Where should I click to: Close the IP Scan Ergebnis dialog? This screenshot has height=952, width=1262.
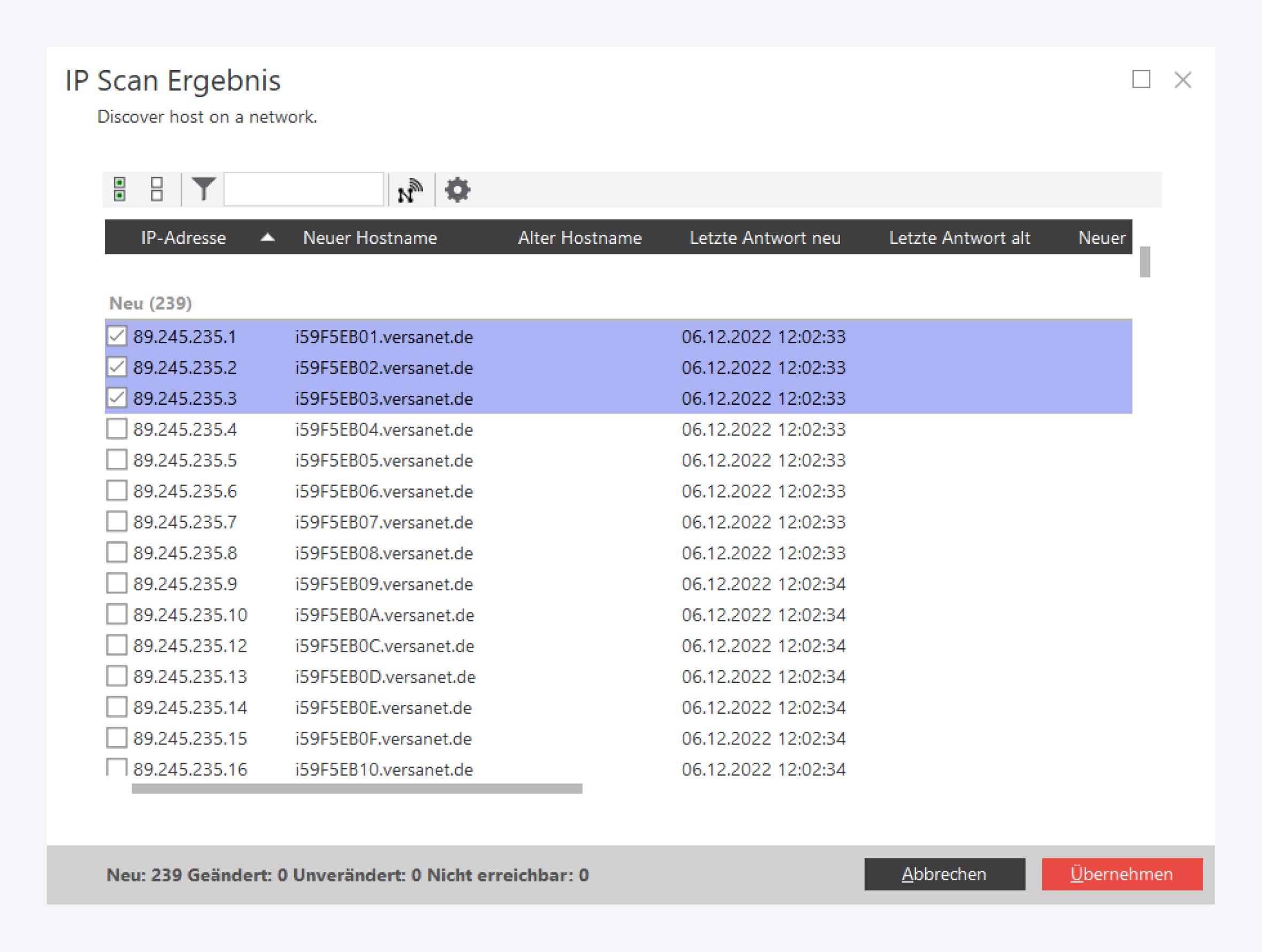[x=1183, y=80]
